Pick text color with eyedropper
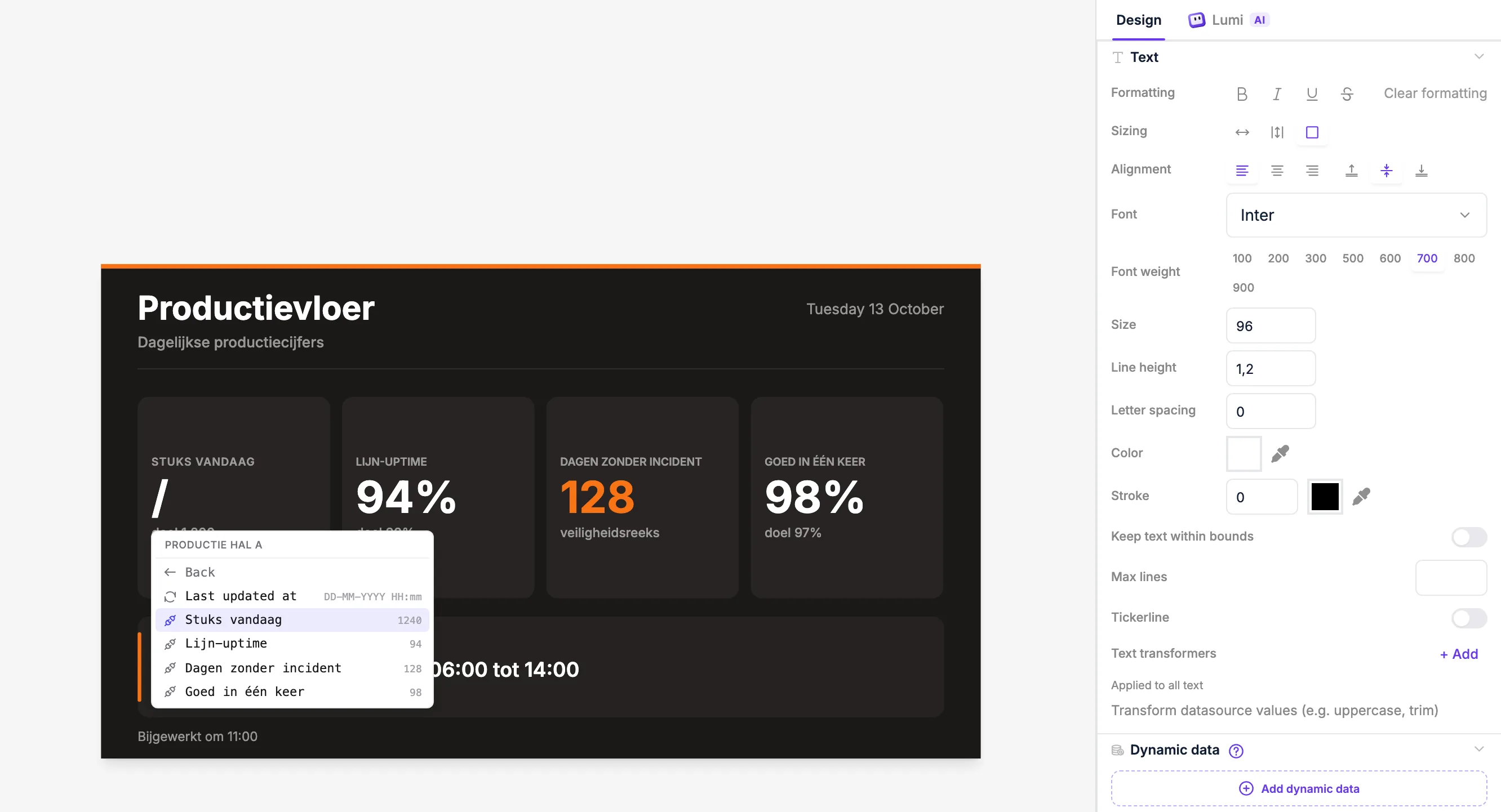The width and height of the screenshot is (1501, 812). pos(1280,453)
